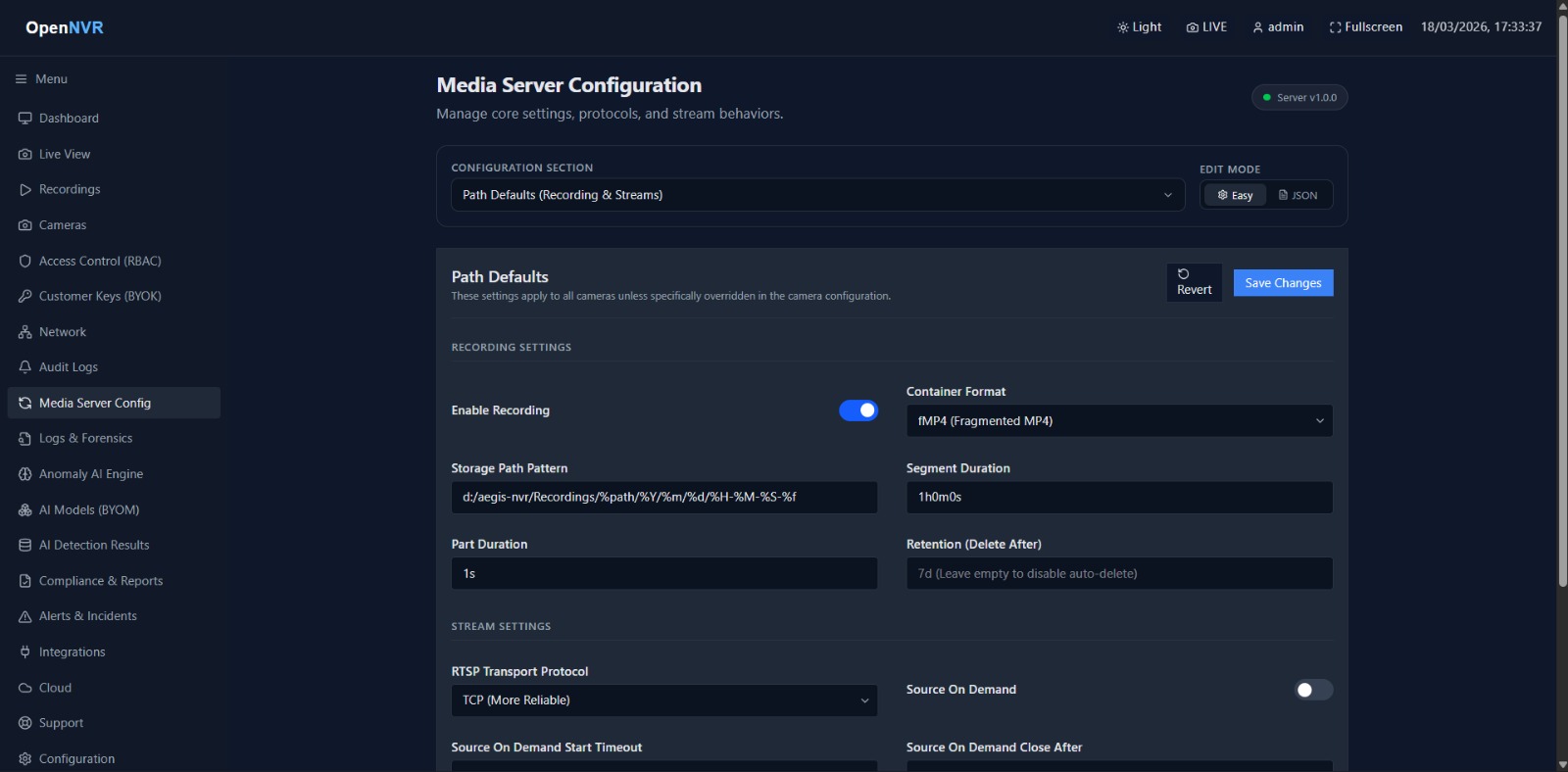Click the Retention (Delete After) field
Screen dimensions: 1568x772
(x=1119, y=574)
